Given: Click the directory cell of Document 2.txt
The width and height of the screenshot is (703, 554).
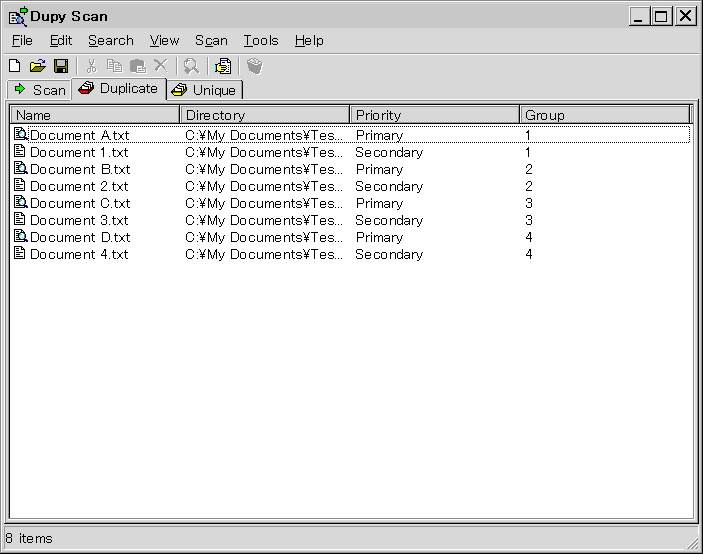Looking at the screenshot, I should tap(264, 186).
